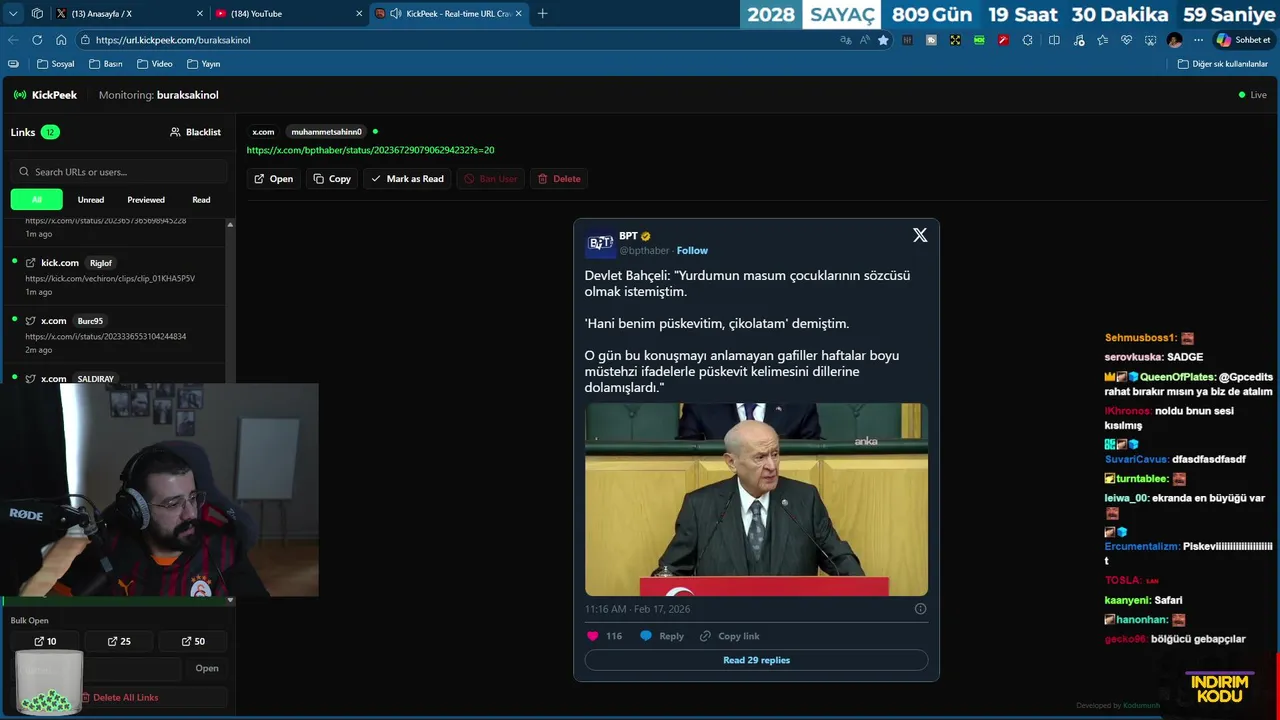Click the KickPeek logo in the header
The image size is (1280, 720).
45,95
